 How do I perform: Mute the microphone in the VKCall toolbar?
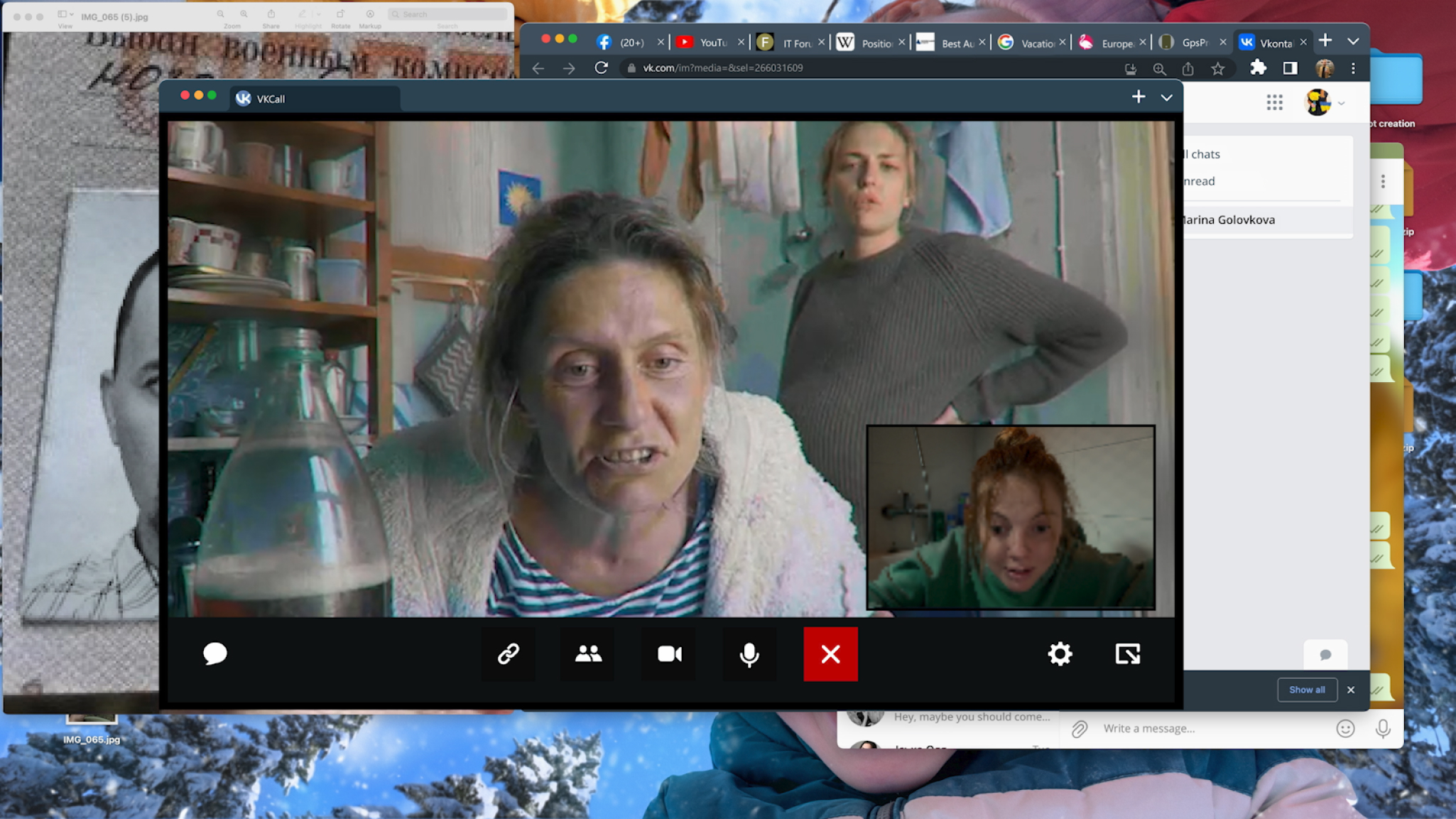[749, 653]
